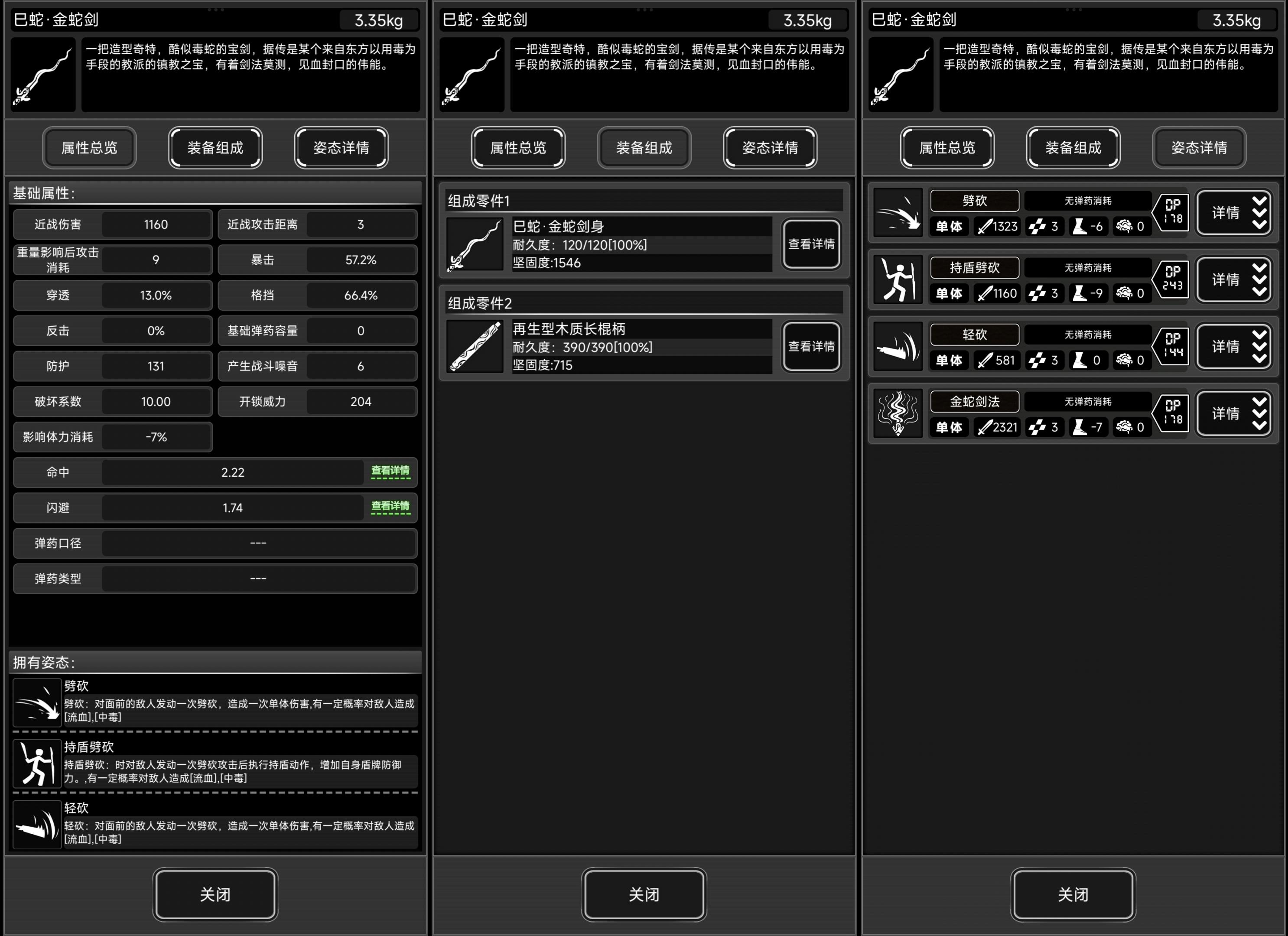Switch to 属性总览 tab in right panel
This screenshot has height=936, width=1288.
click(x=947, y=148)
